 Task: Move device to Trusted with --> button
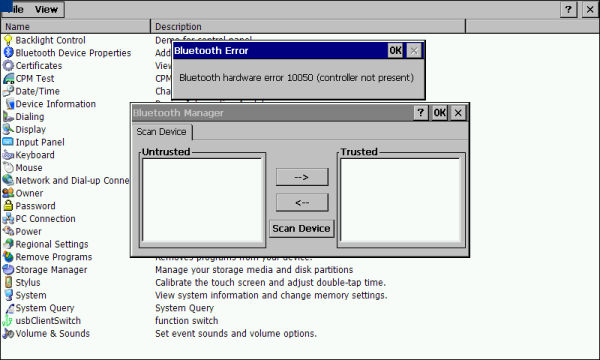[302, 177]
